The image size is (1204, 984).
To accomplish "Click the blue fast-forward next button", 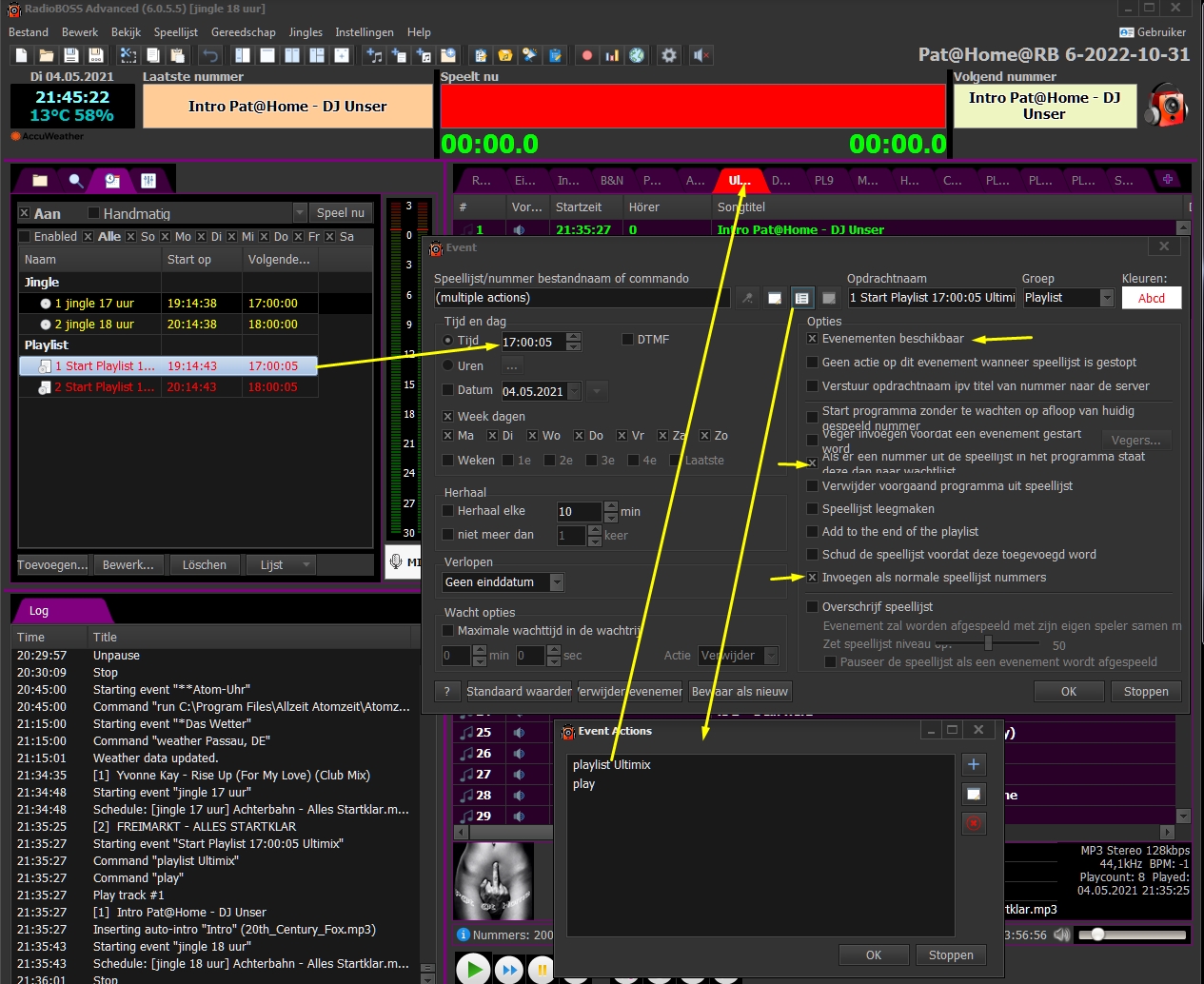I will click(509, 970).
